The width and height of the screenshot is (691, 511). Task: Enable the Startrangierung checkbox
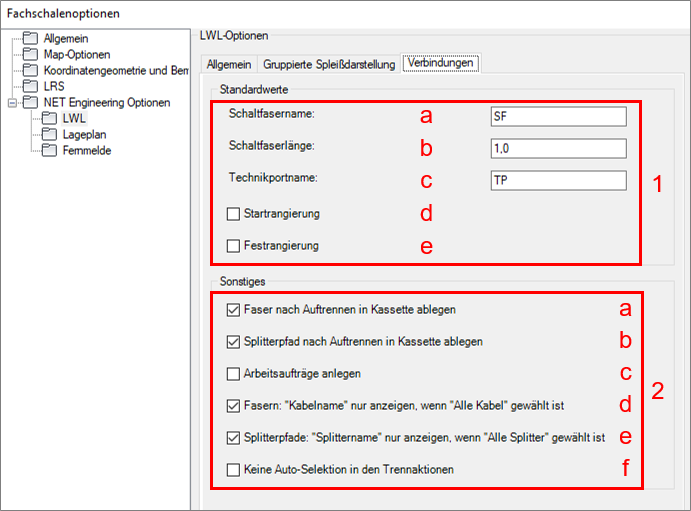pos(234,214)
